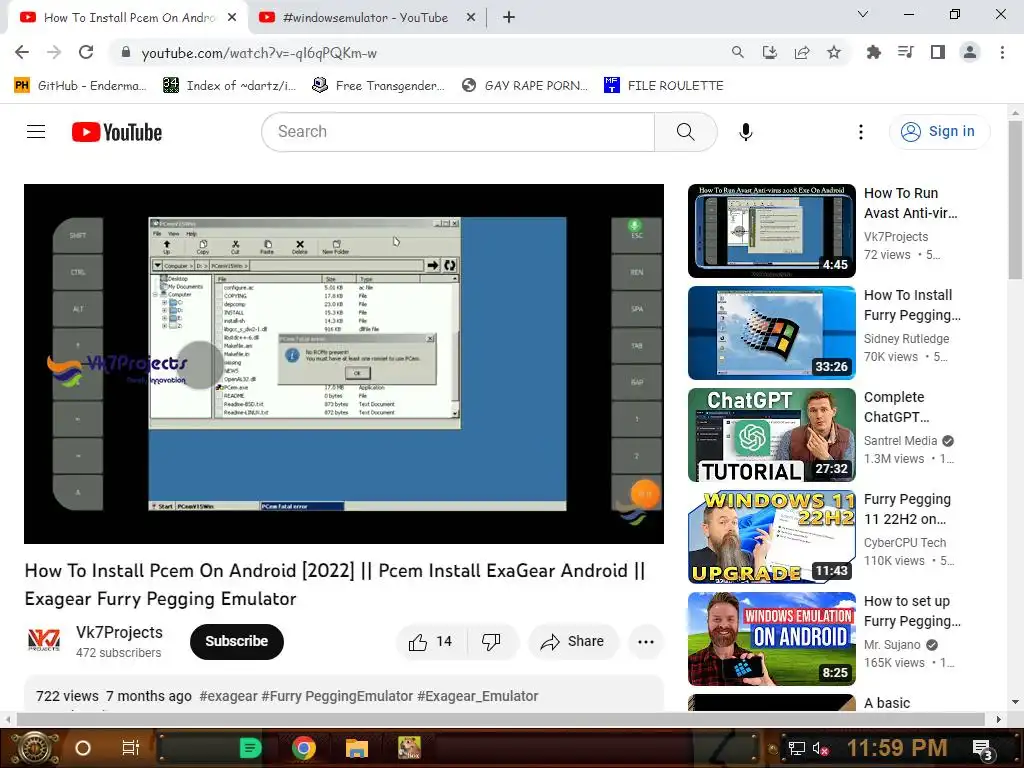The image size is (1024, 768).
Task: Select the How To Install Pcem tab
Action: 129,18
